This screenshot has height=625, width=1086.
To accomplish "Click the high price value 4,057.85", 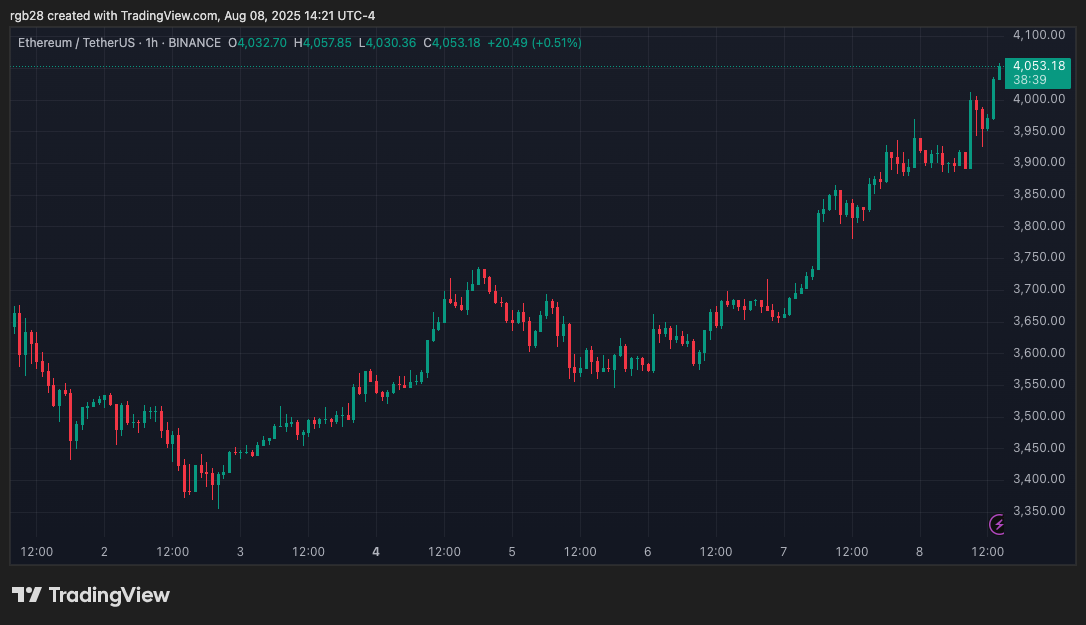I will (327, 43).
